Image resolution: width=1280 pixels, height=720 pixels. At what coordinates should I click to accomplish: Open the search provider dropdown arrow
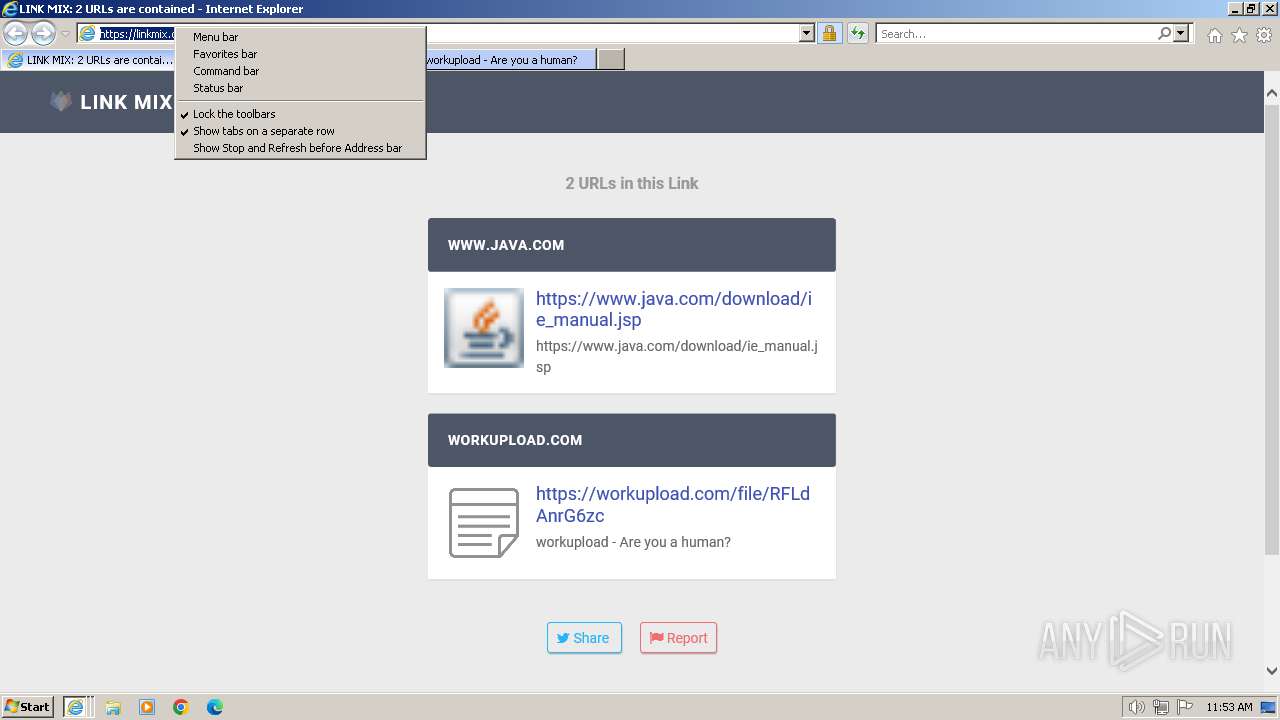coord(1181,34)
